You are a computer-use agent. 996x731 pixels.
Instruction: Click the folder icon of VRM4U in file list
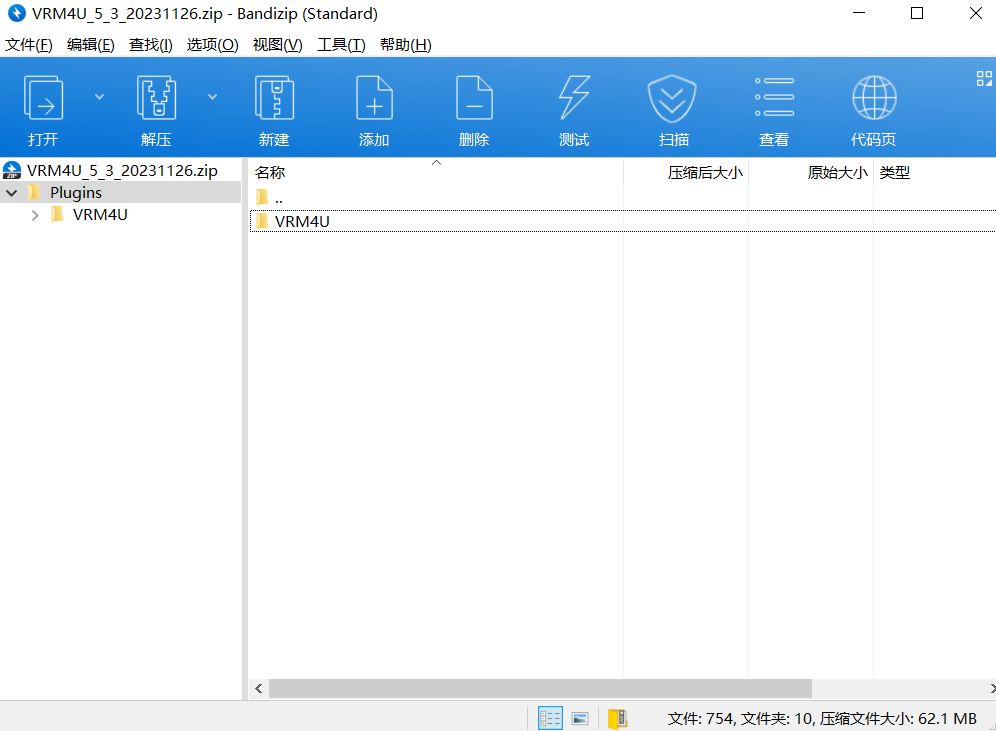[262, 221]
